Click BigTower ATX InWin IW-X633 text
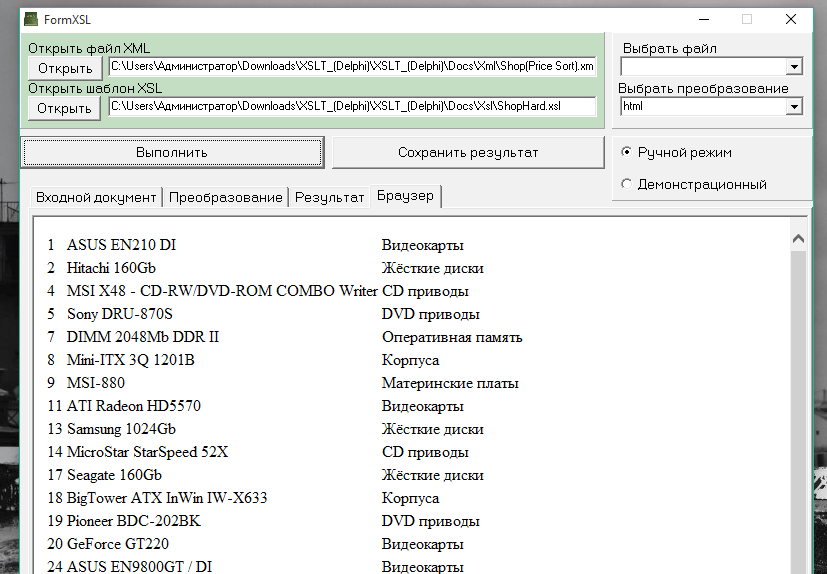 (x=167, y=498)
